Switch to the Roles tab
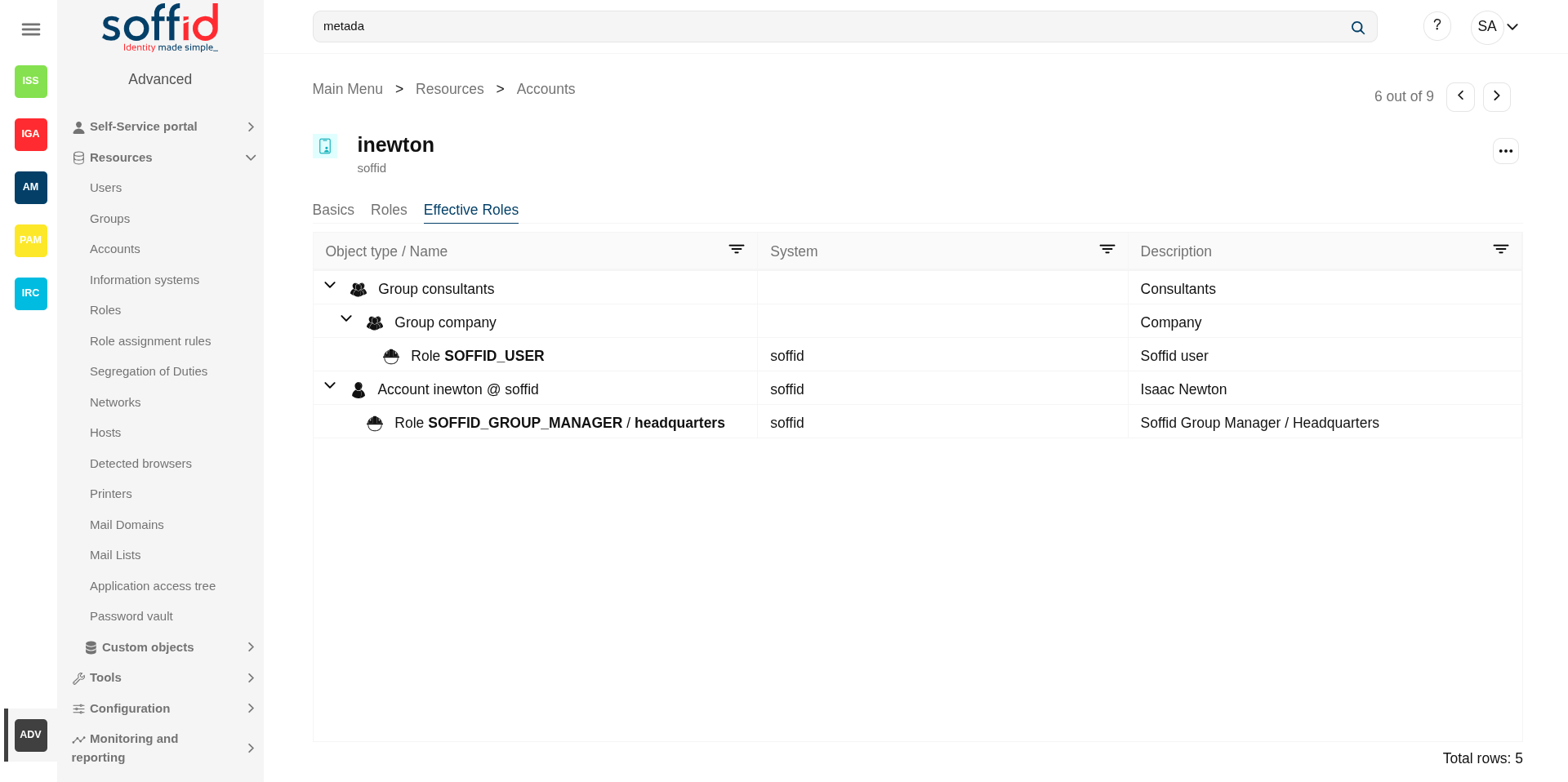1568x782 pixels. click(x=389, y=210)
